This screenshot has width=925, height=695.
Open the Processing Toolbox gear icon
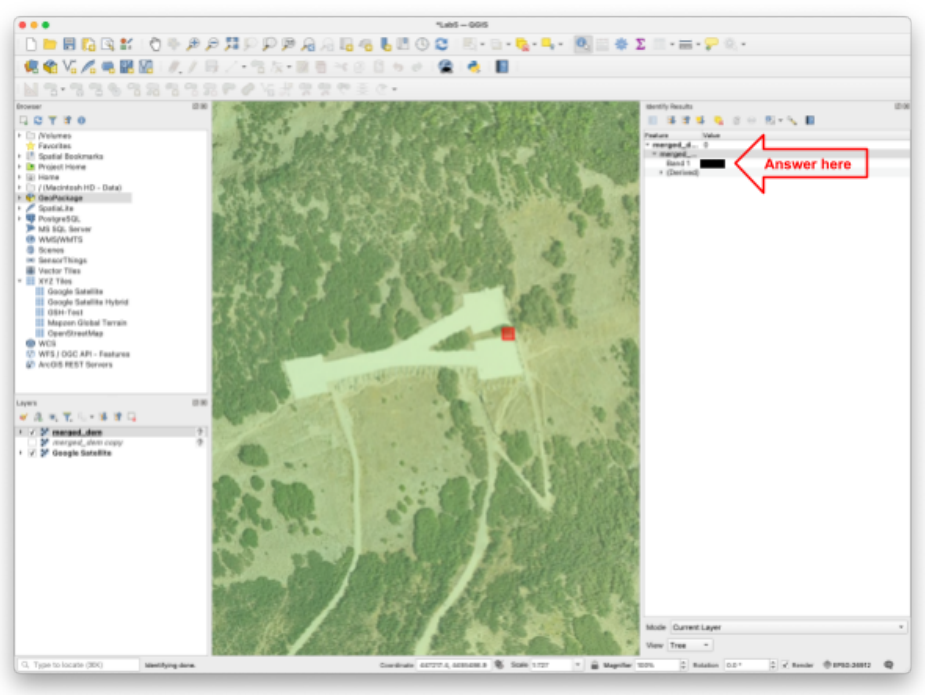(x=621, y=44)
